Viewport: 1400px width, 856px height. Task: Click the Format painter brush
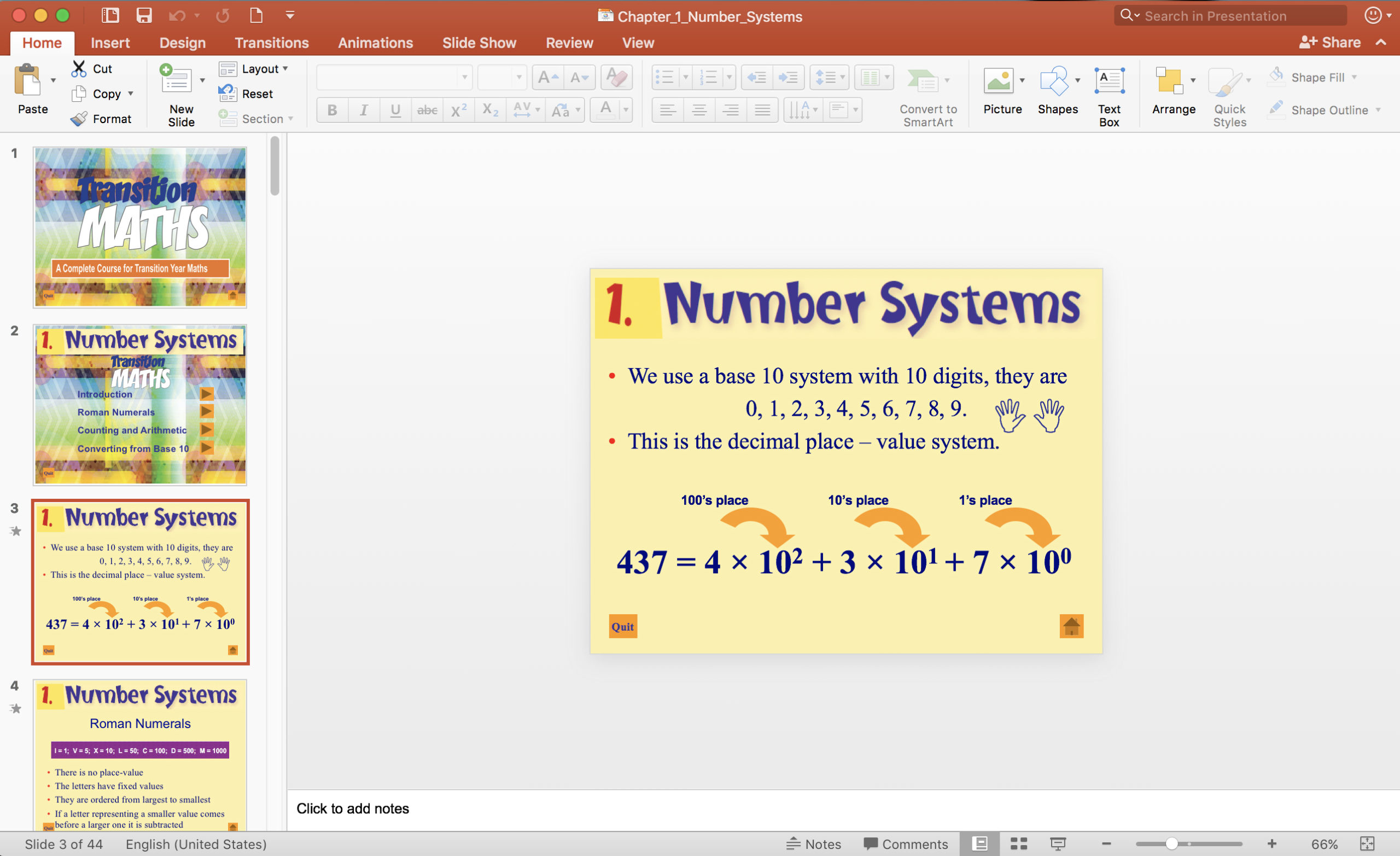79,119
